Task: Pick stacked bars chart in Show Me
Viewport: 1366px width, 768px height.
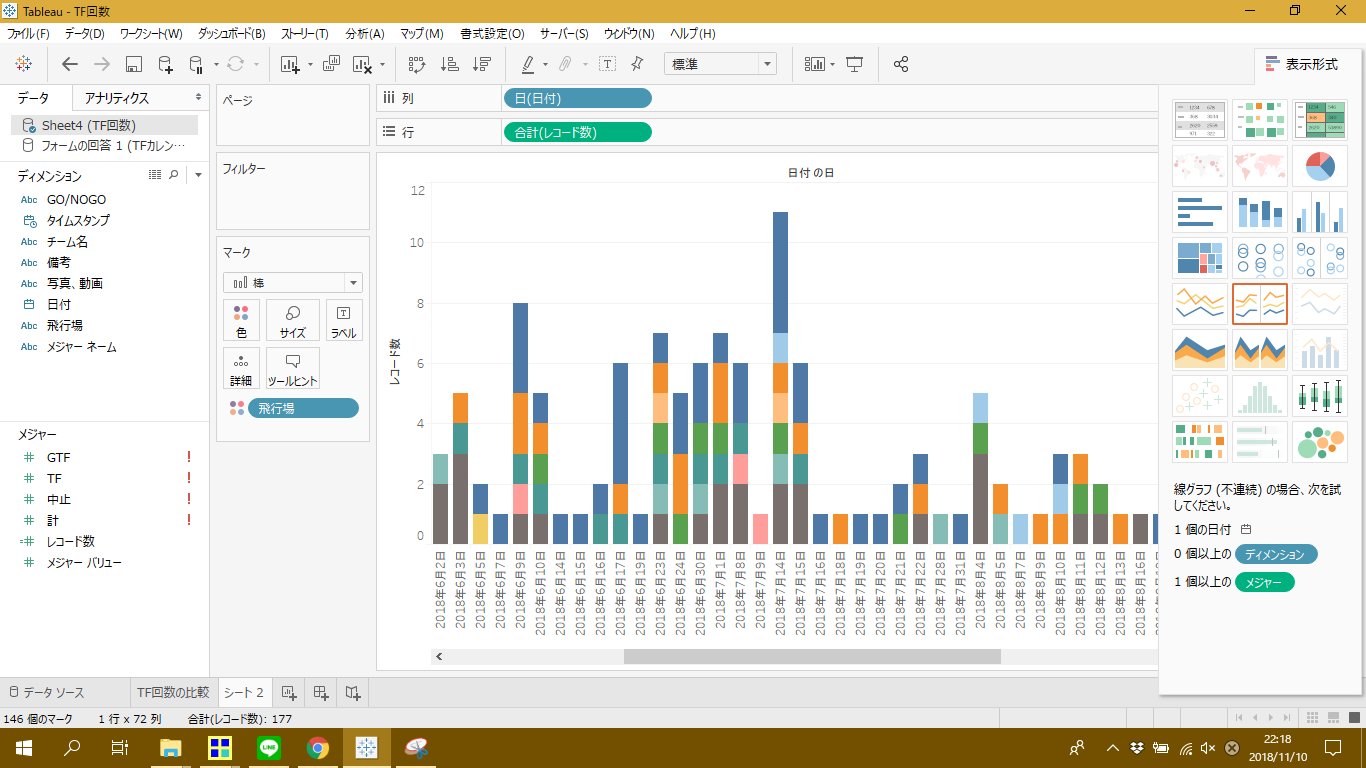Action: point(1259,212)
